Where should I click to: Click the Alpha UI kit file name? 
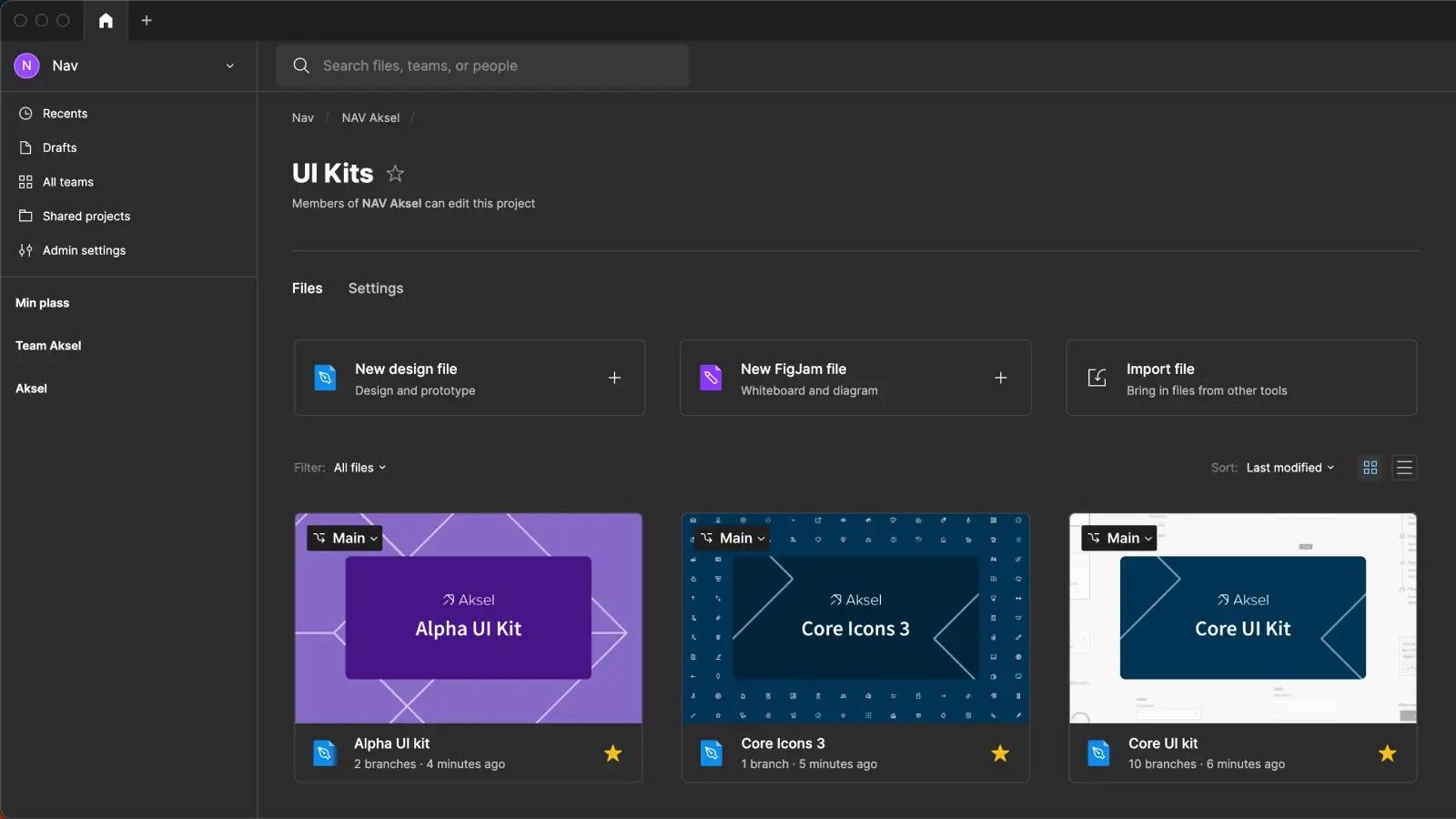click(x=392, y=743)
